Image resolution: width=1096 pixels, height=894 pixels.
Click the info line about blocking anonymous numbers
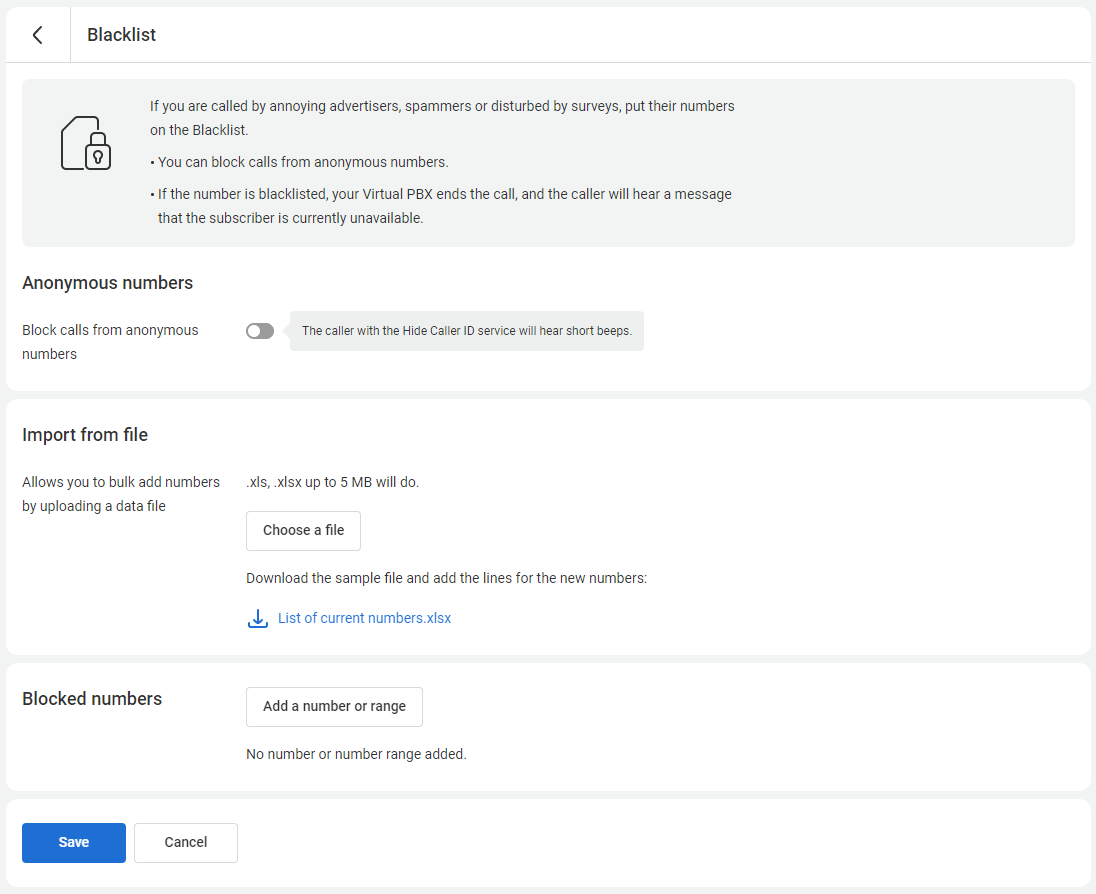(302, 162)
